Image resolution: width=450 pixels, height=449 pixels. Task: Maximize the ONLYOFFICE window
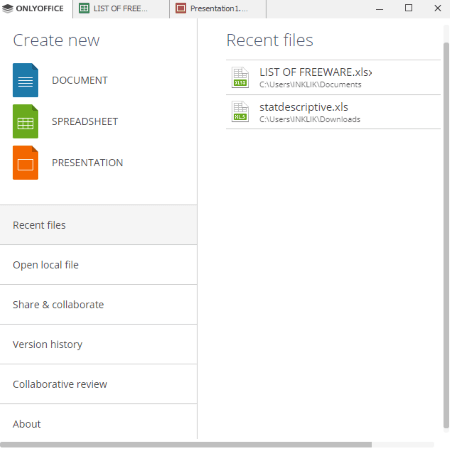pos(408,8)
